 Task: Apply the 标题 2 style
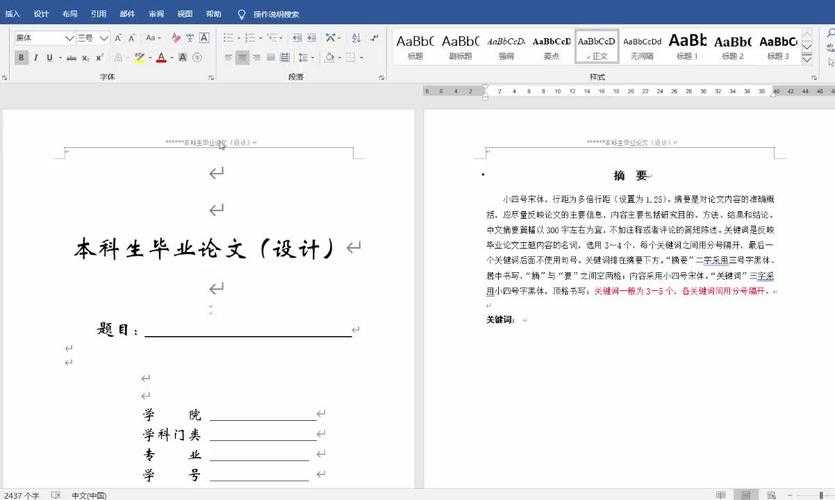733,47
